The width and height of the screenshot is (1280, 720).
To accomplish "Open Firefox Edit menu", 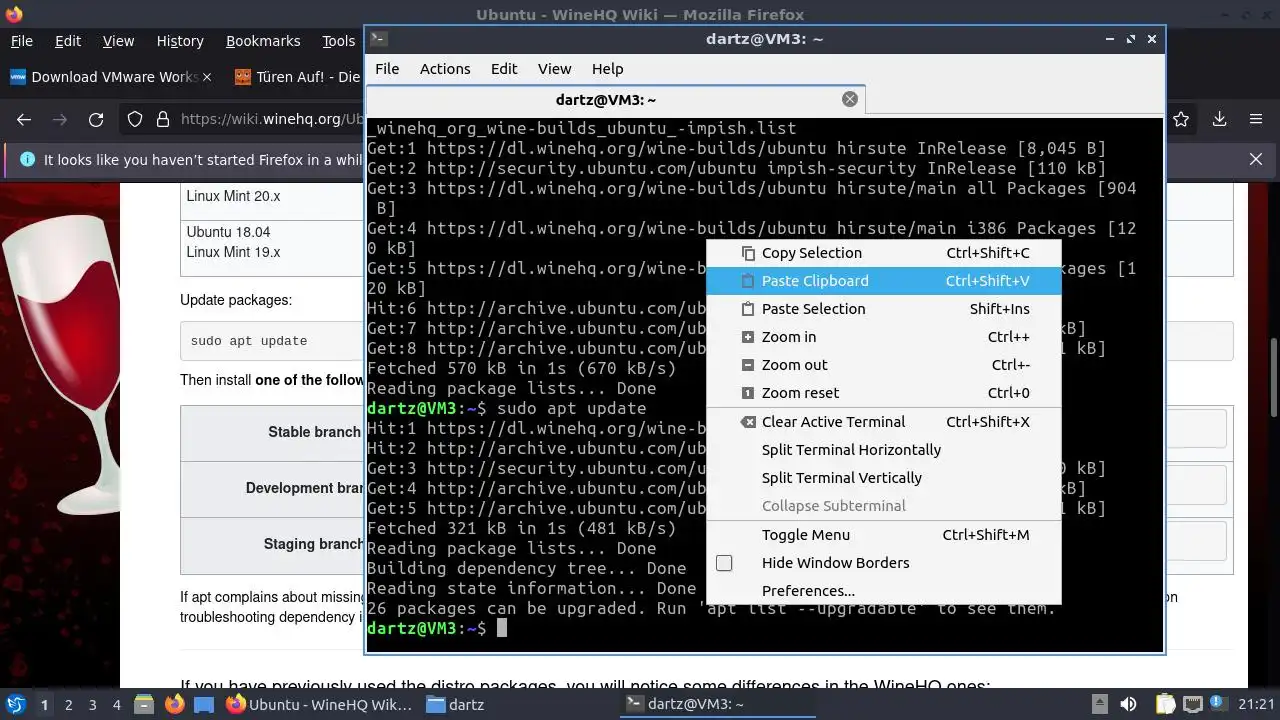I will [68, 41].
